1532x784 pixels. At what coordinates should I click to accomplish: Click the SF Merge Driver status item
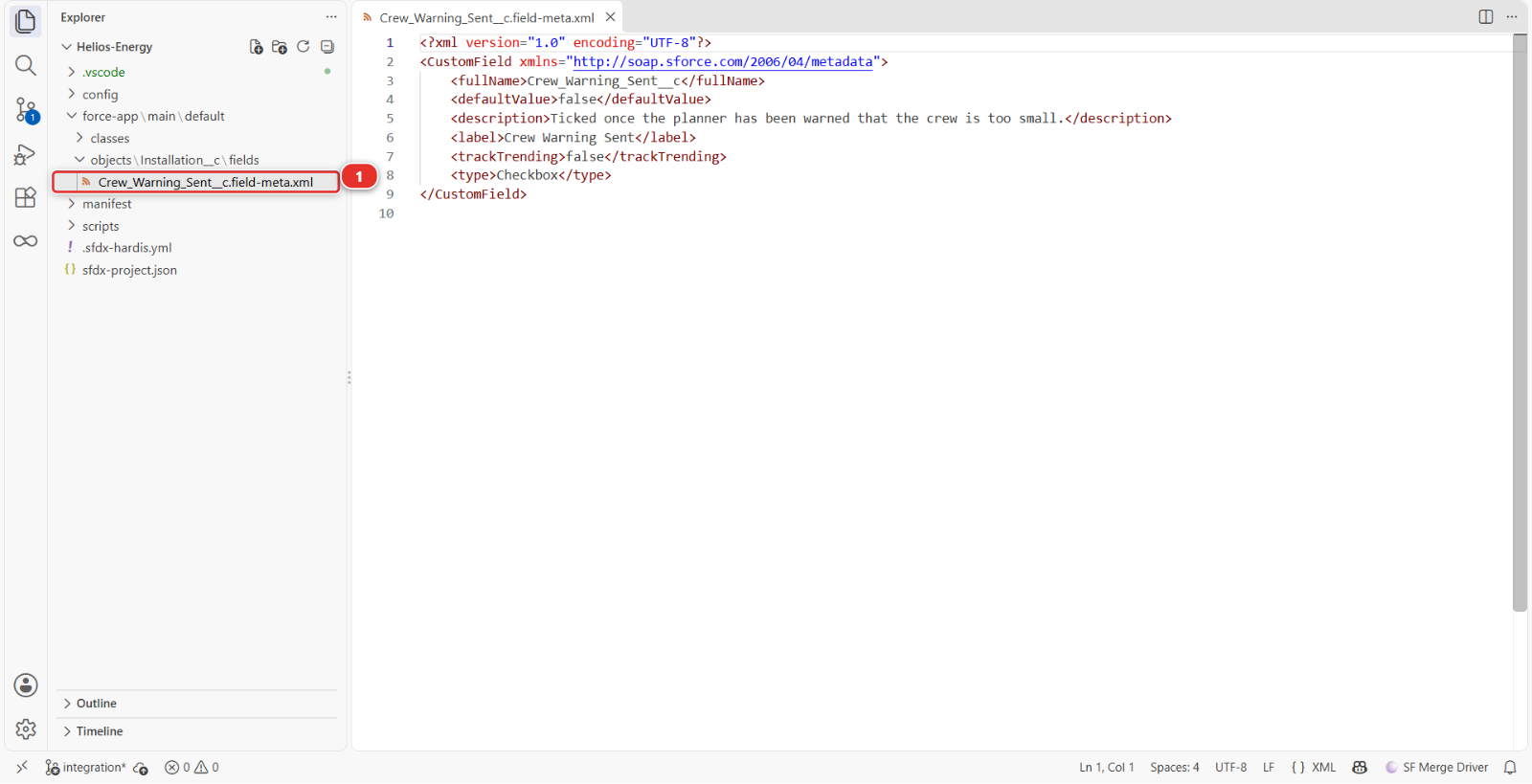click(x=1436, y=768)
